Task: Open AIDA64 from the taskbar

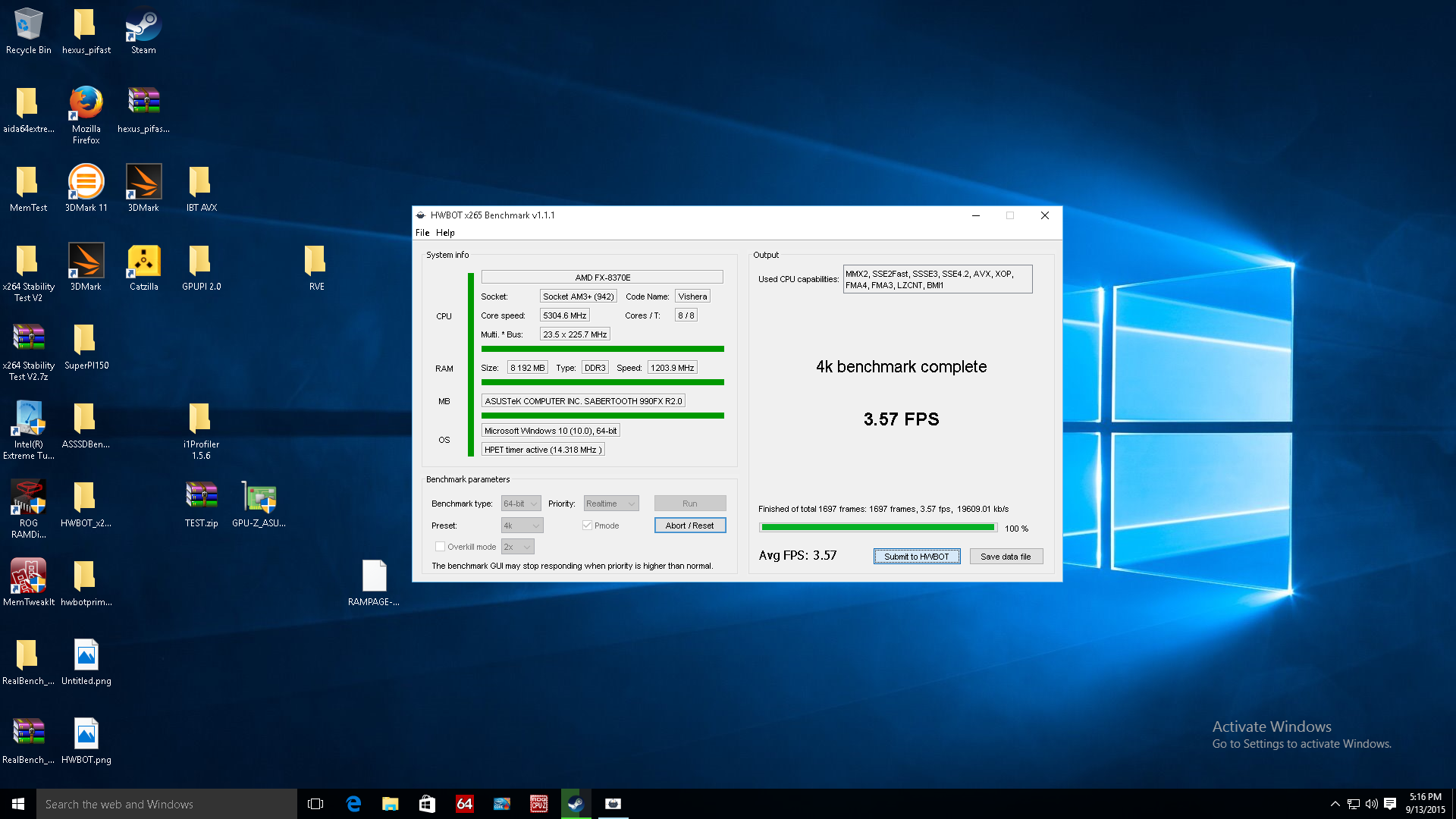Action: (x=465, y=804)
